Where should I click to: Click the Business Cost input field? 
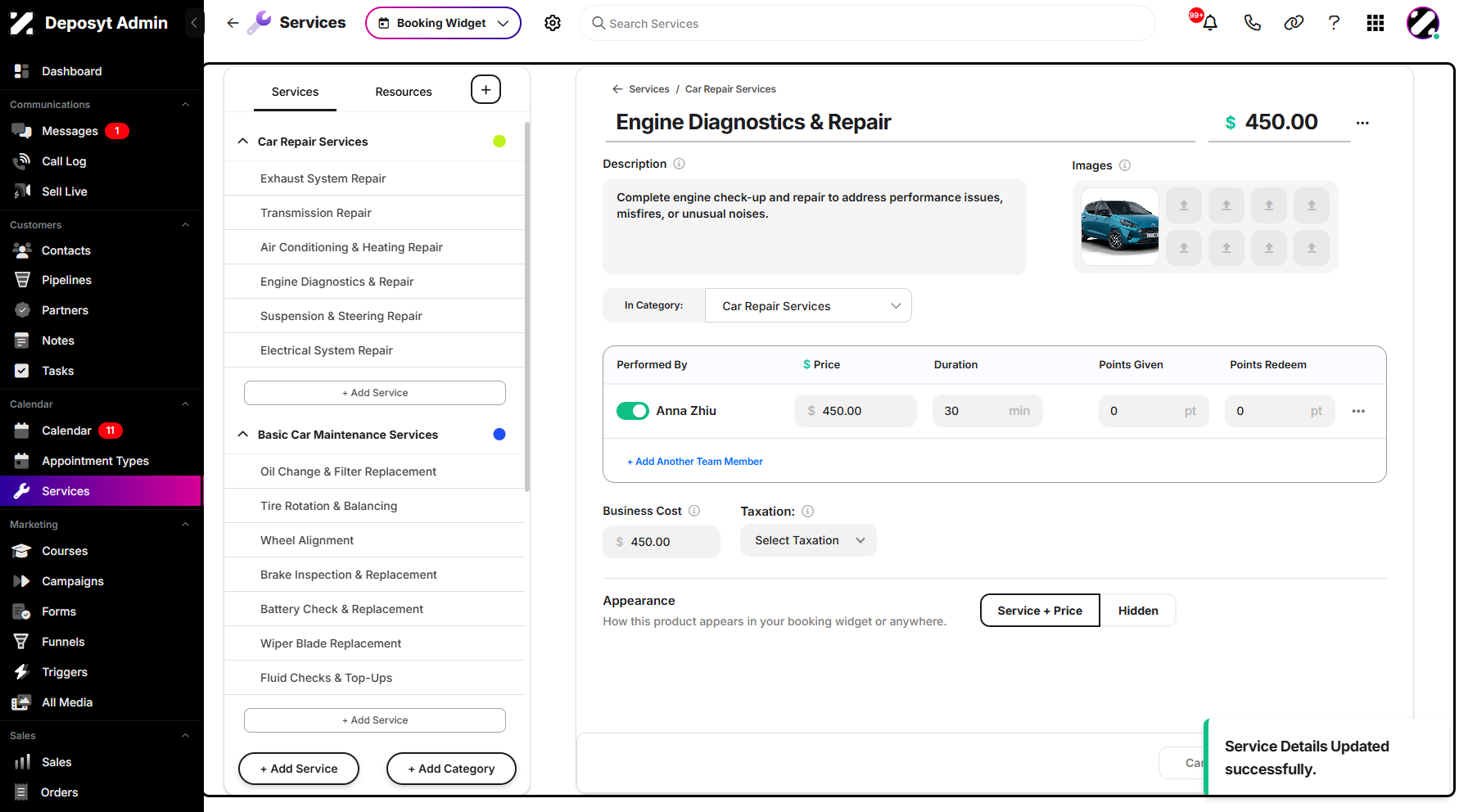pyautogui.click(x=662, y=542)
